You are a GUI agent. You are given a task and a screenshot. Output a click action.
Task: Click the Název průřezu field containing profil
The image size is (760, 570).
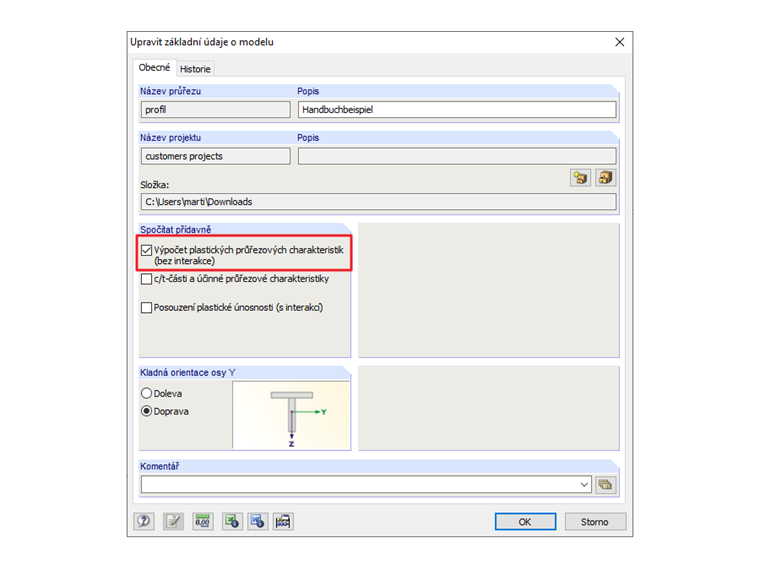(x=216, y=110)
